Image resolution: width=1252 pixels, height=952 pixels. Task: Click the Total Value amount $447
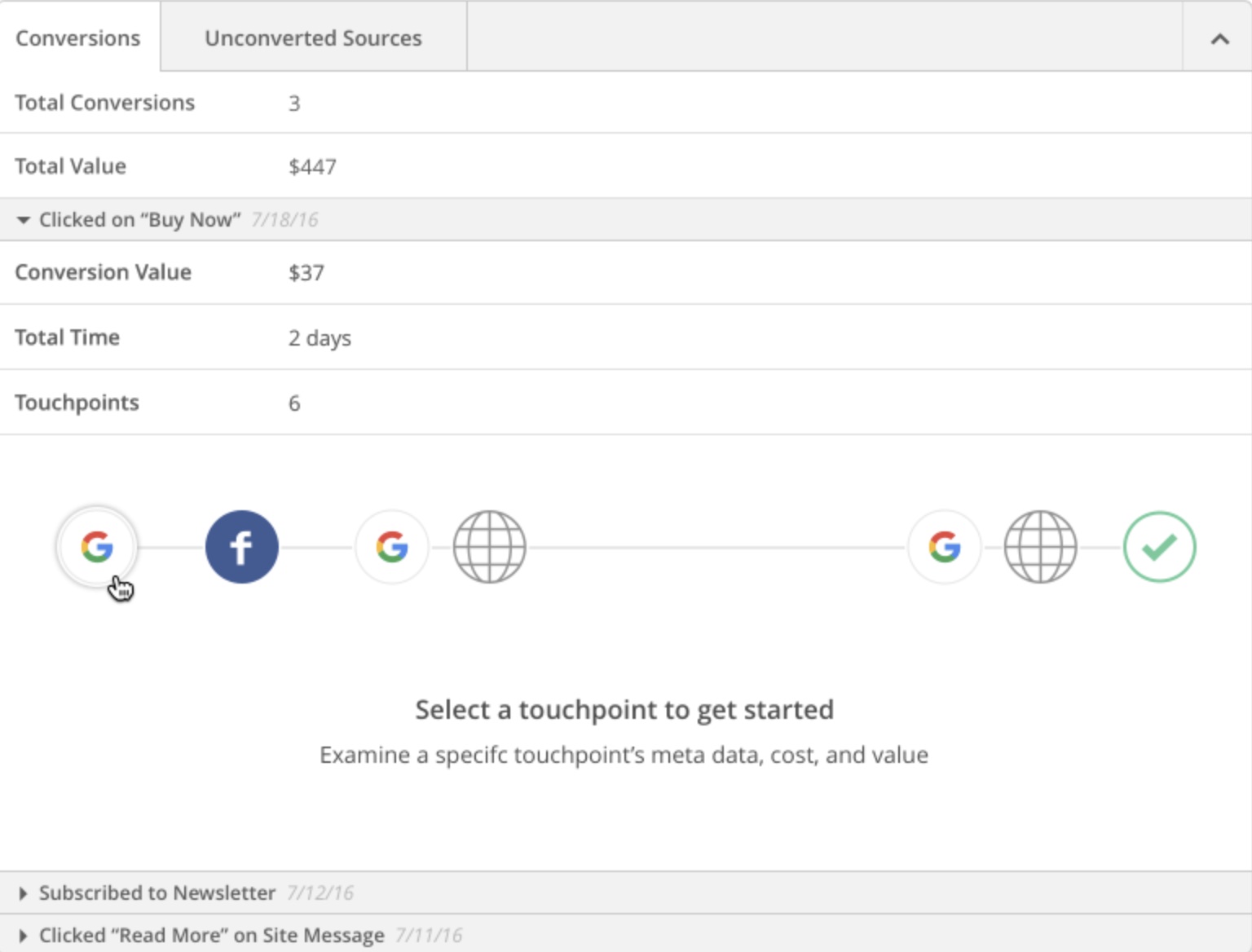pyautogui.click(x=312, y=167)
